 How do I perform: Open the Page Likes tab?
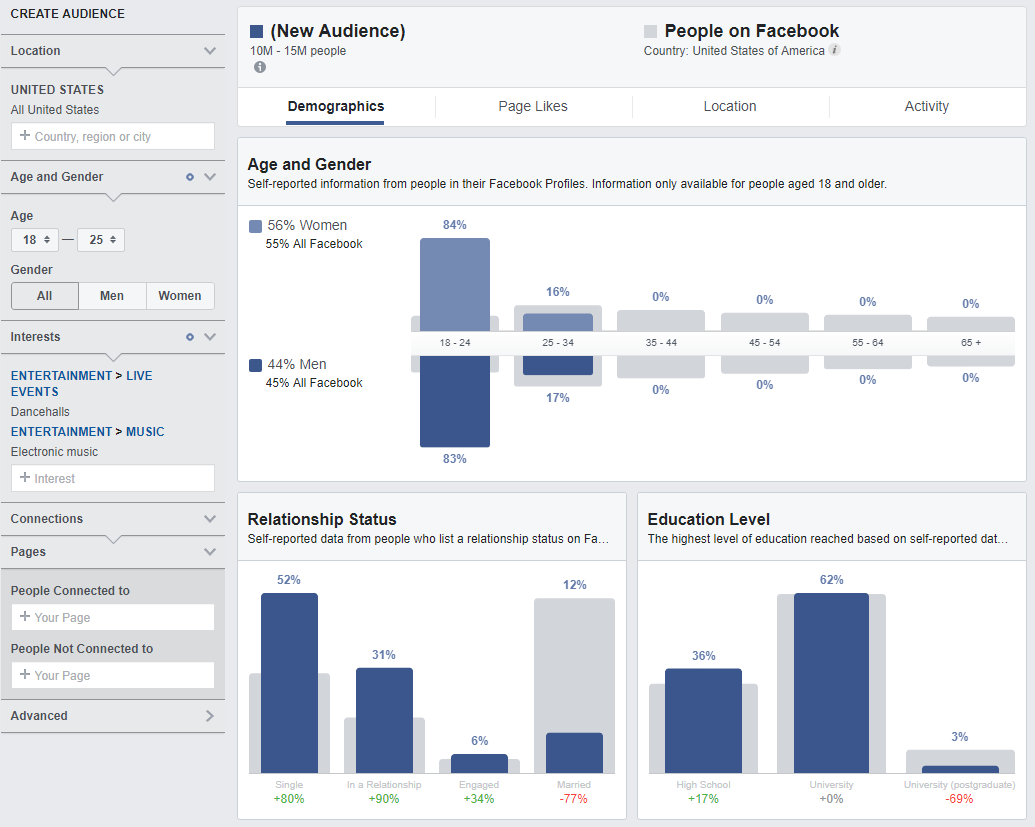[x=533, y=106]
